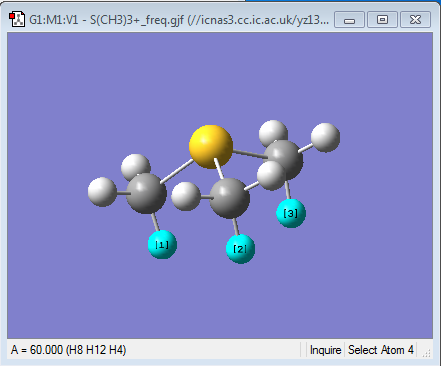The image size is (441, 366).
Task: Click the Inquire mode label in status bar
Action: point(325,350)
